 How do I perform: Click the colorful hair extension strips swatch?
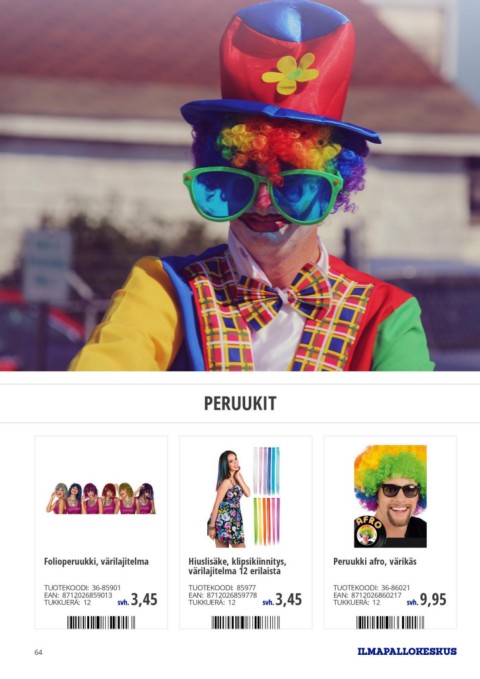click(266, 496)
